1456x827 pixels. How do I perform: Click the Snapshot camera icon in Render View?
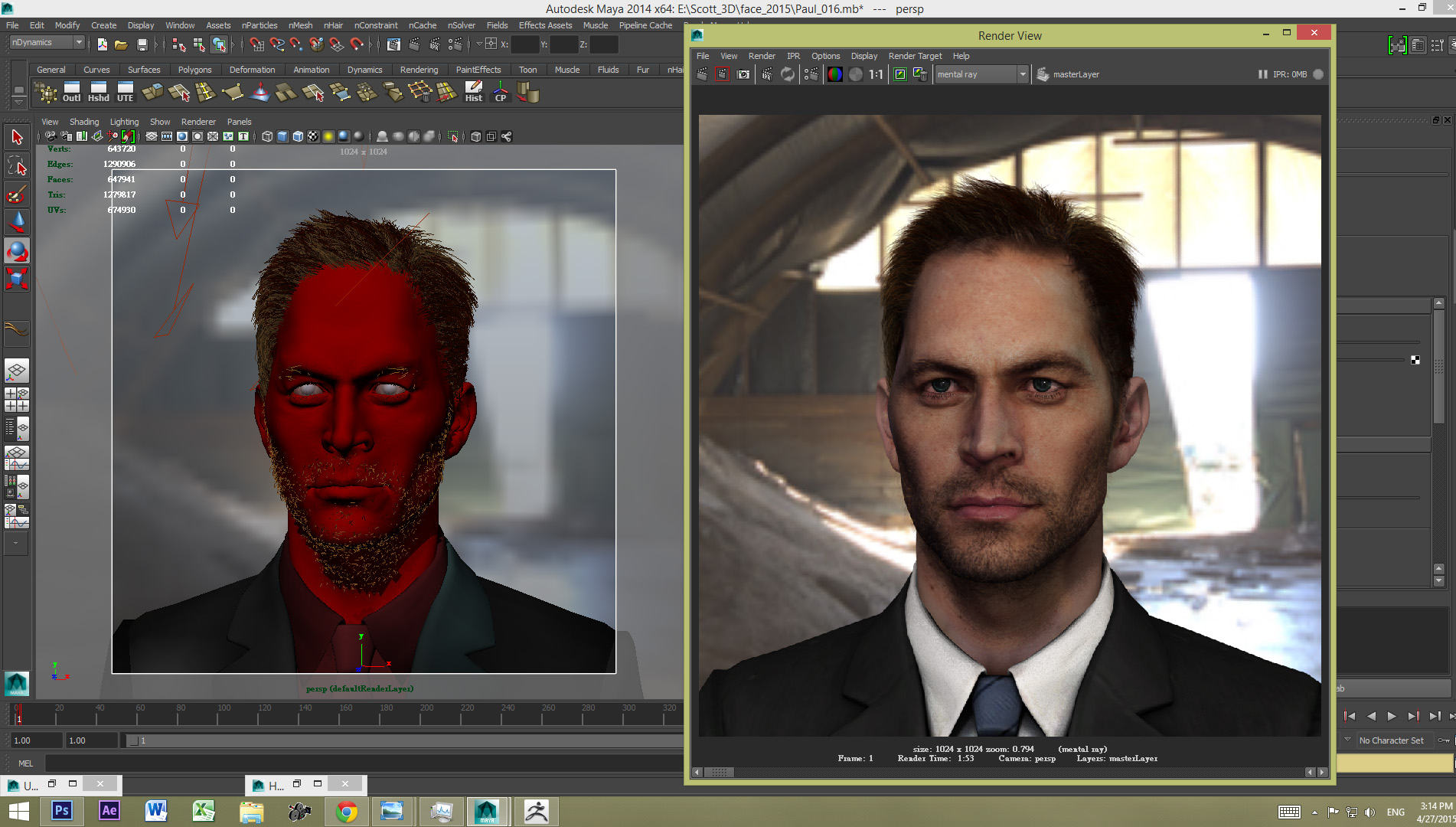pos(743,74)
